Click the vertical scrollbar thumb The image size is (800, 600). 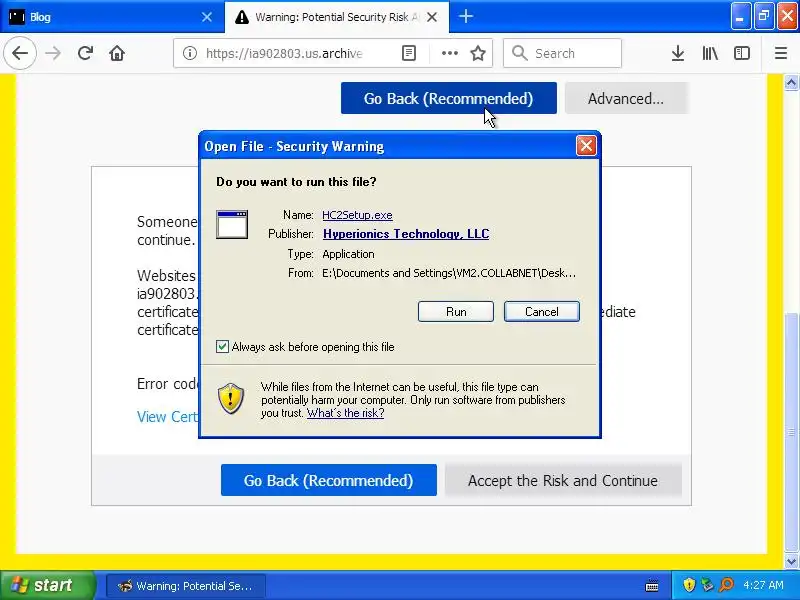(x=791, y=431)
